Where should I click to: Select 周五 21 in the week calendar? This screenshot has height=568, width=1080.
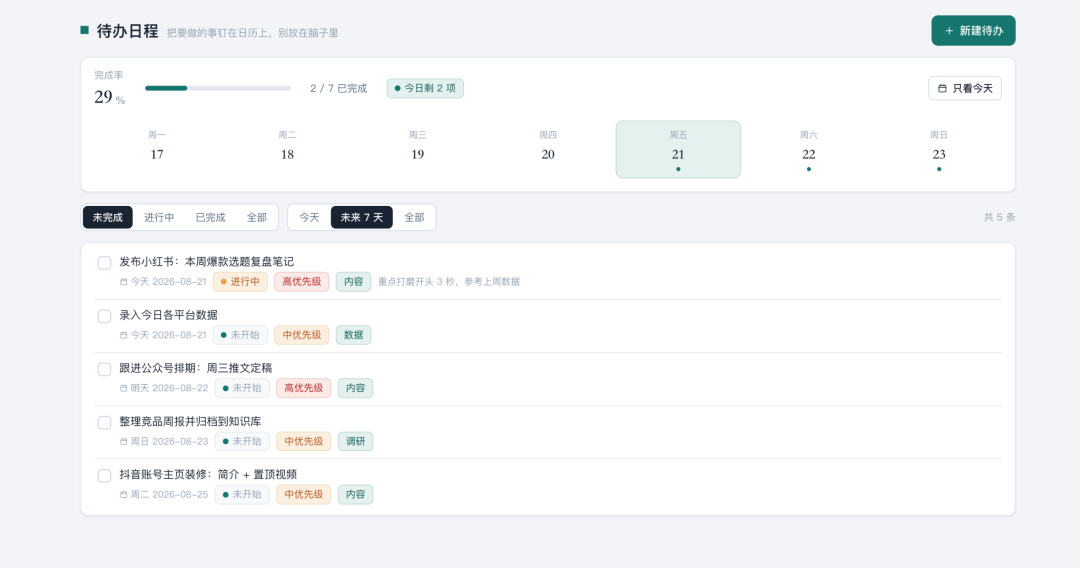pyautogui.click(x=678, y=149)
